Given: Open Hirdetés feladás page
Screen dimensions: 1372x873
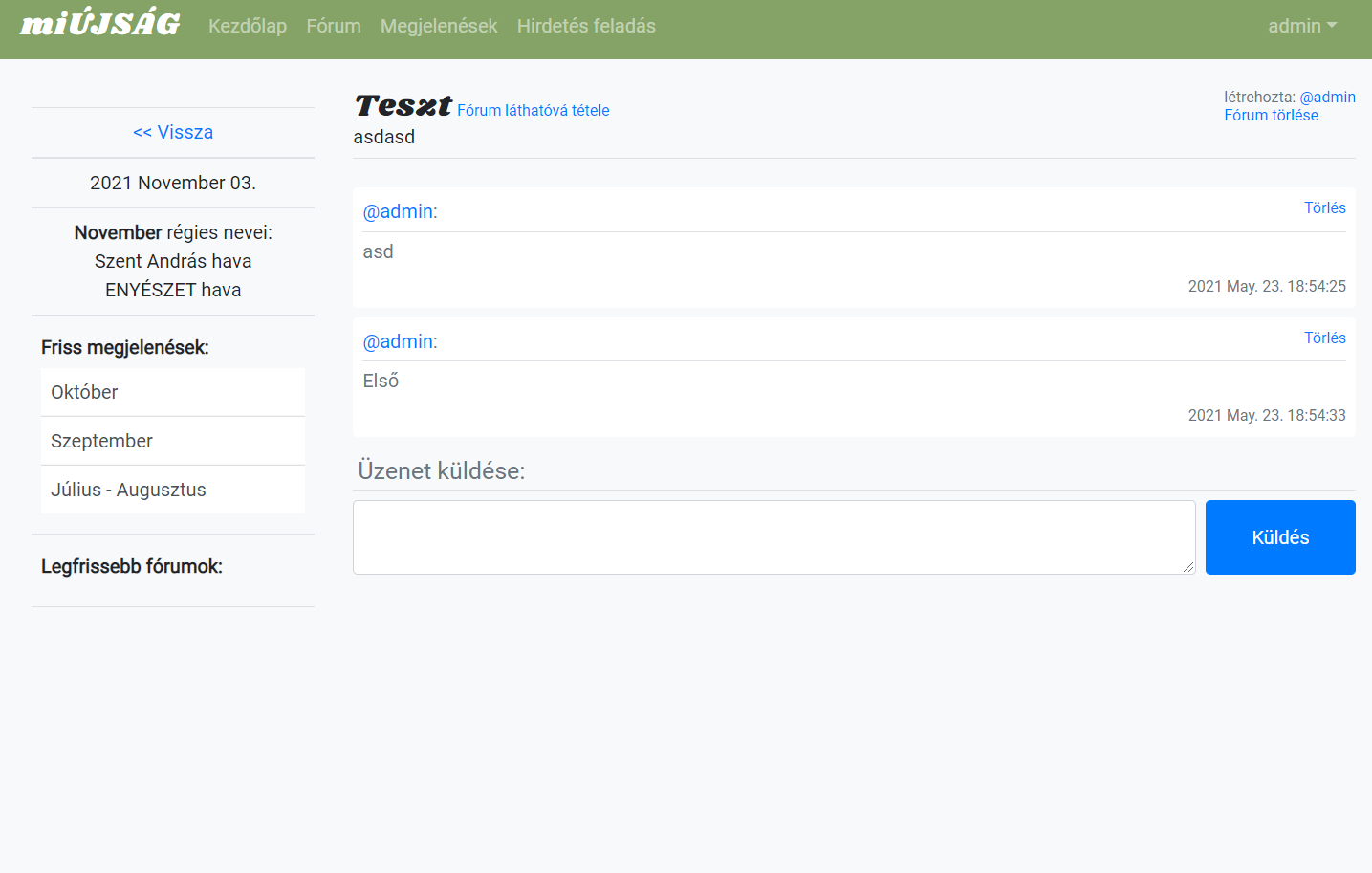Looking at the screenshot, I should pos(586,26).
